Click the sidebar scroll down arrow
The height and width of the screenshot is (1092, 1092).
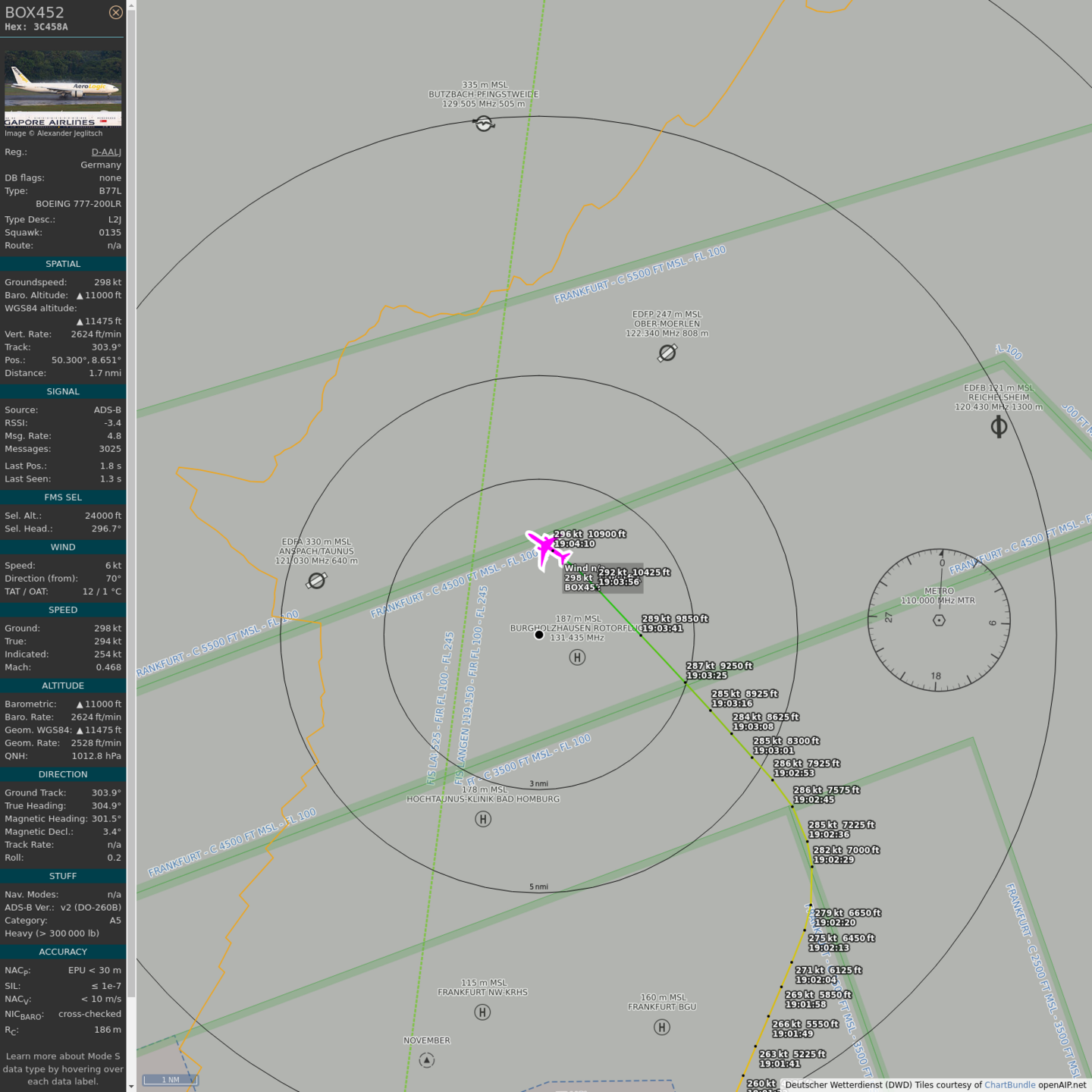click(x=131, y=1086)
